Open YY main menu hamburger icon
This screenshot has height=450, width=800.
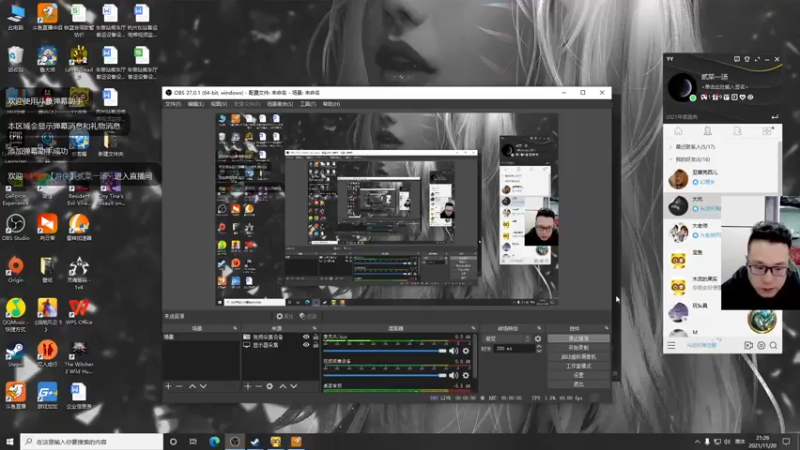[x=671, y=345]
